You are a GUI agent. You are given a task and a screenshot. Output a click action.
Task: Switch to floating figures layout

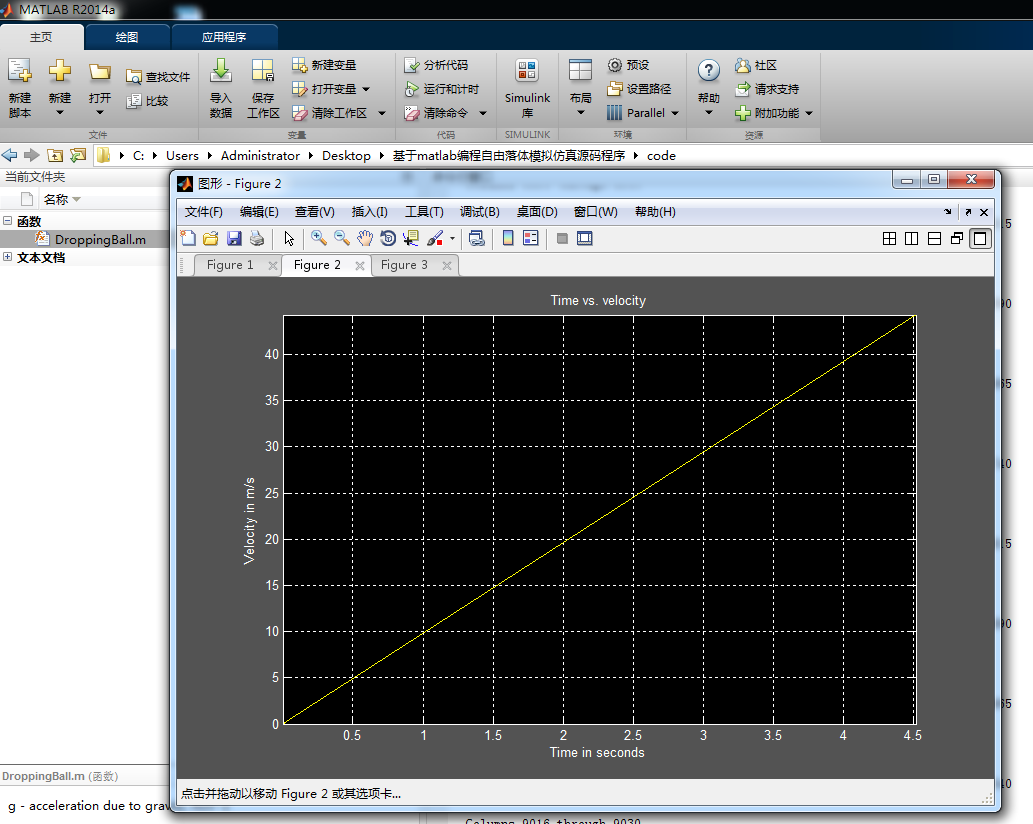coord(957,238)
